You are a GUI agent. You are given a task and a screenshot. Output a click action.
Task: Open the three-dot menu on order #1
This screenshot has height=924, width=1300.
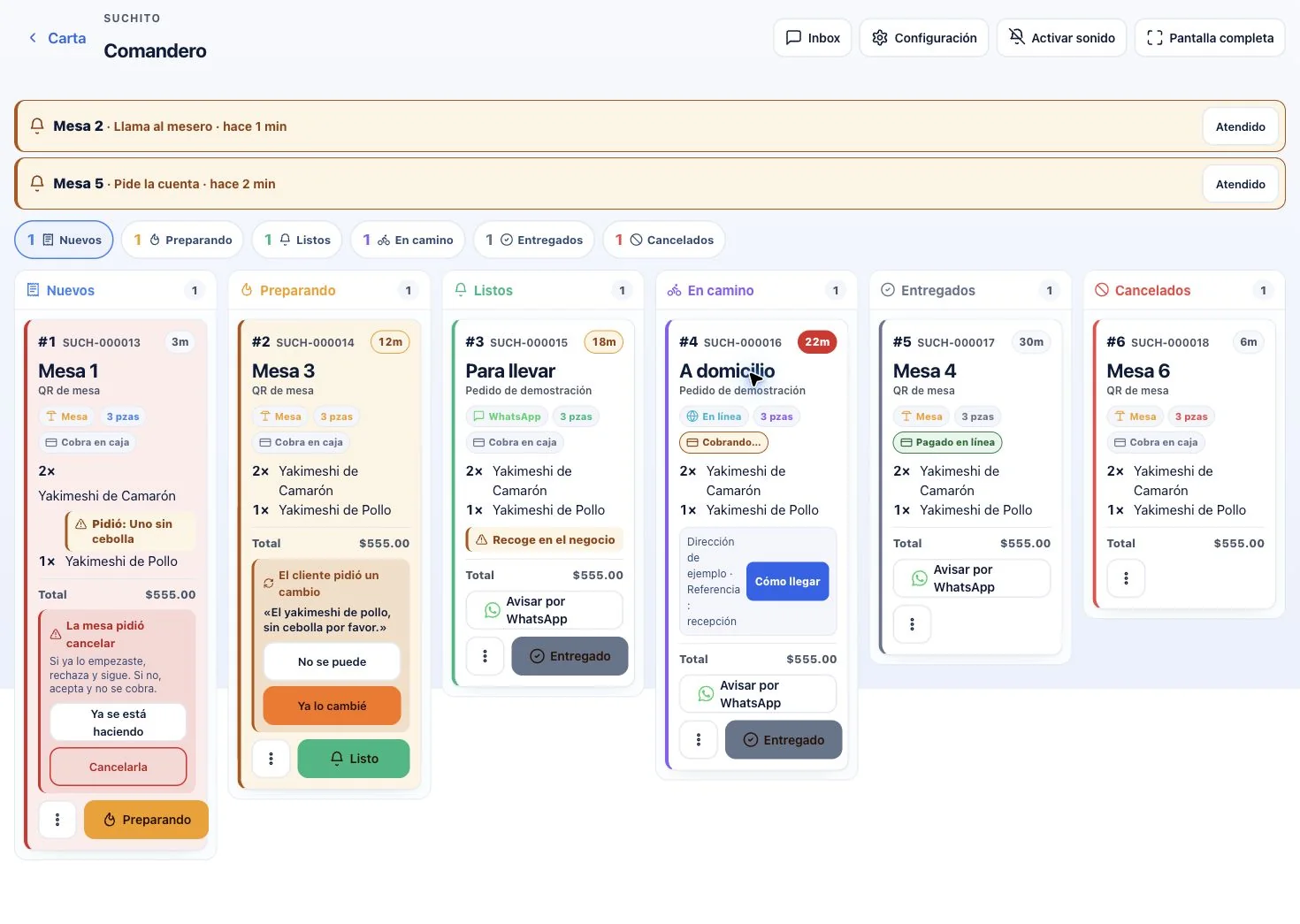pyautogui.click(x=57, y=820)
